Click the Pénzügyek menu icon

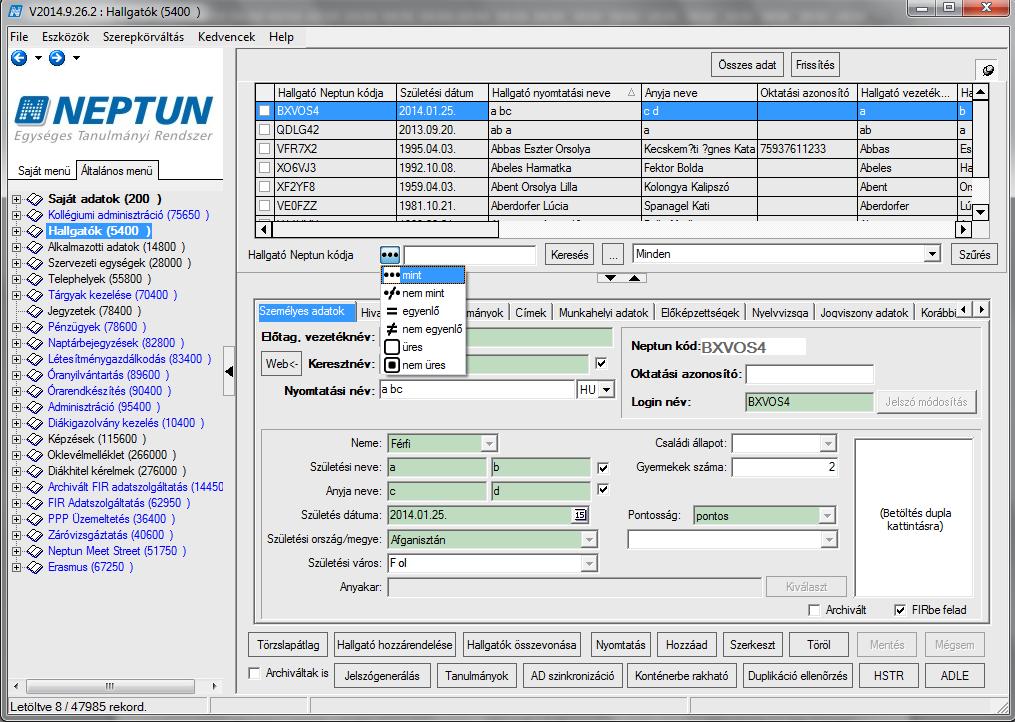tap(35, 327)
